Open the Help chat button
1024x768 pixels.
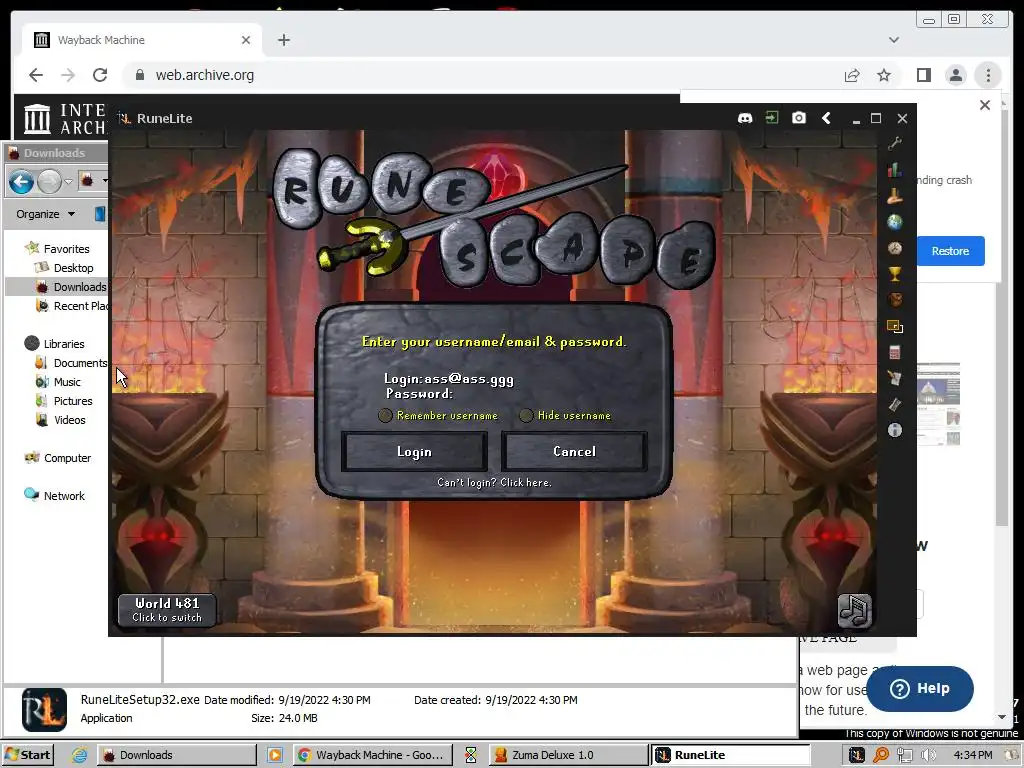point(920,688)
